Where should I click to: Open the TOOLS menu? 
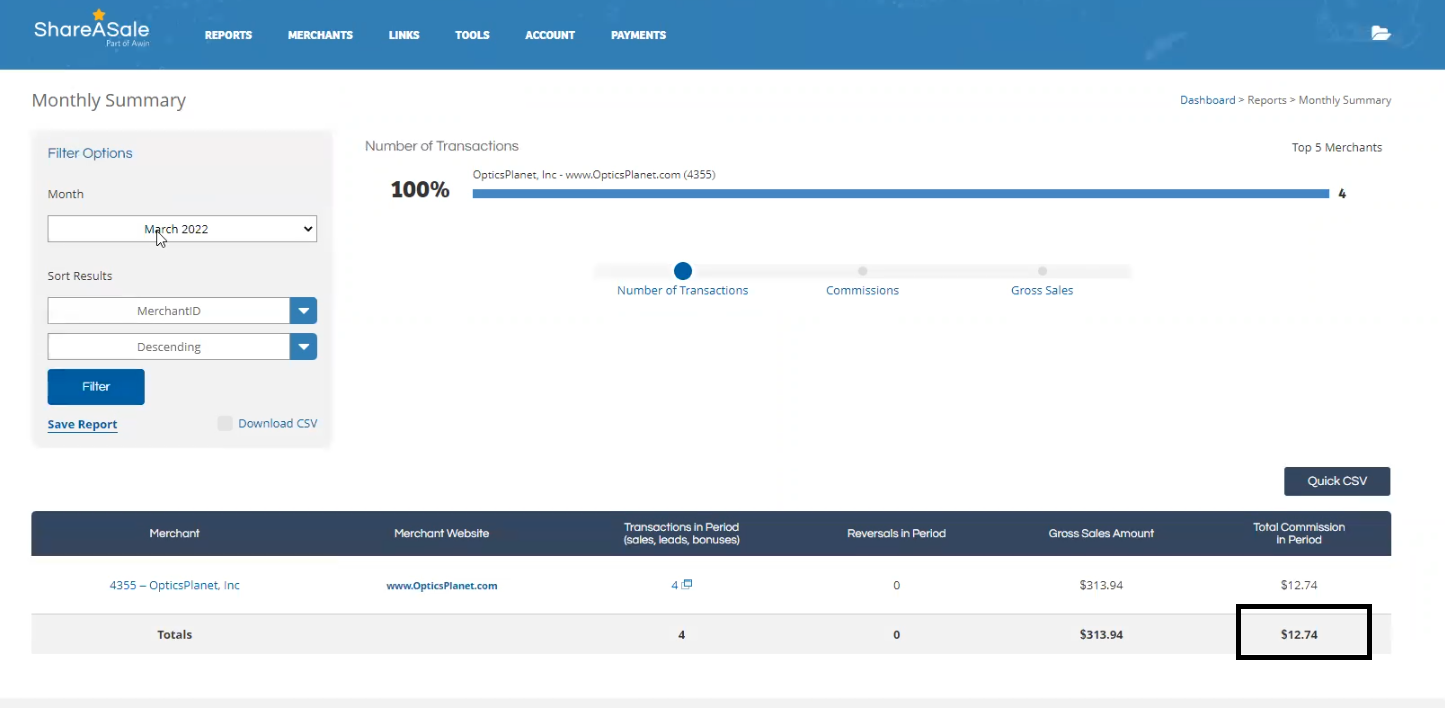coord(472,35)
